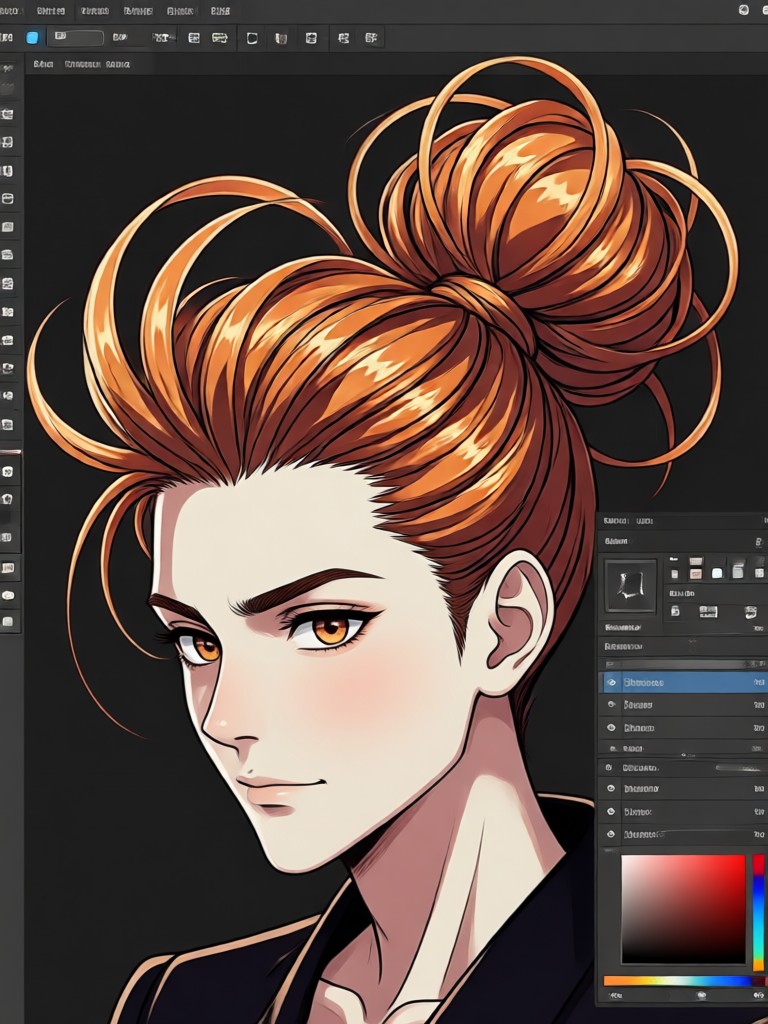Image resolution: width=768 pixels, height=1024 pixels.
Task: Select the oval-shaped tool near the left toolbar's bottom
Action: [8, 595]
